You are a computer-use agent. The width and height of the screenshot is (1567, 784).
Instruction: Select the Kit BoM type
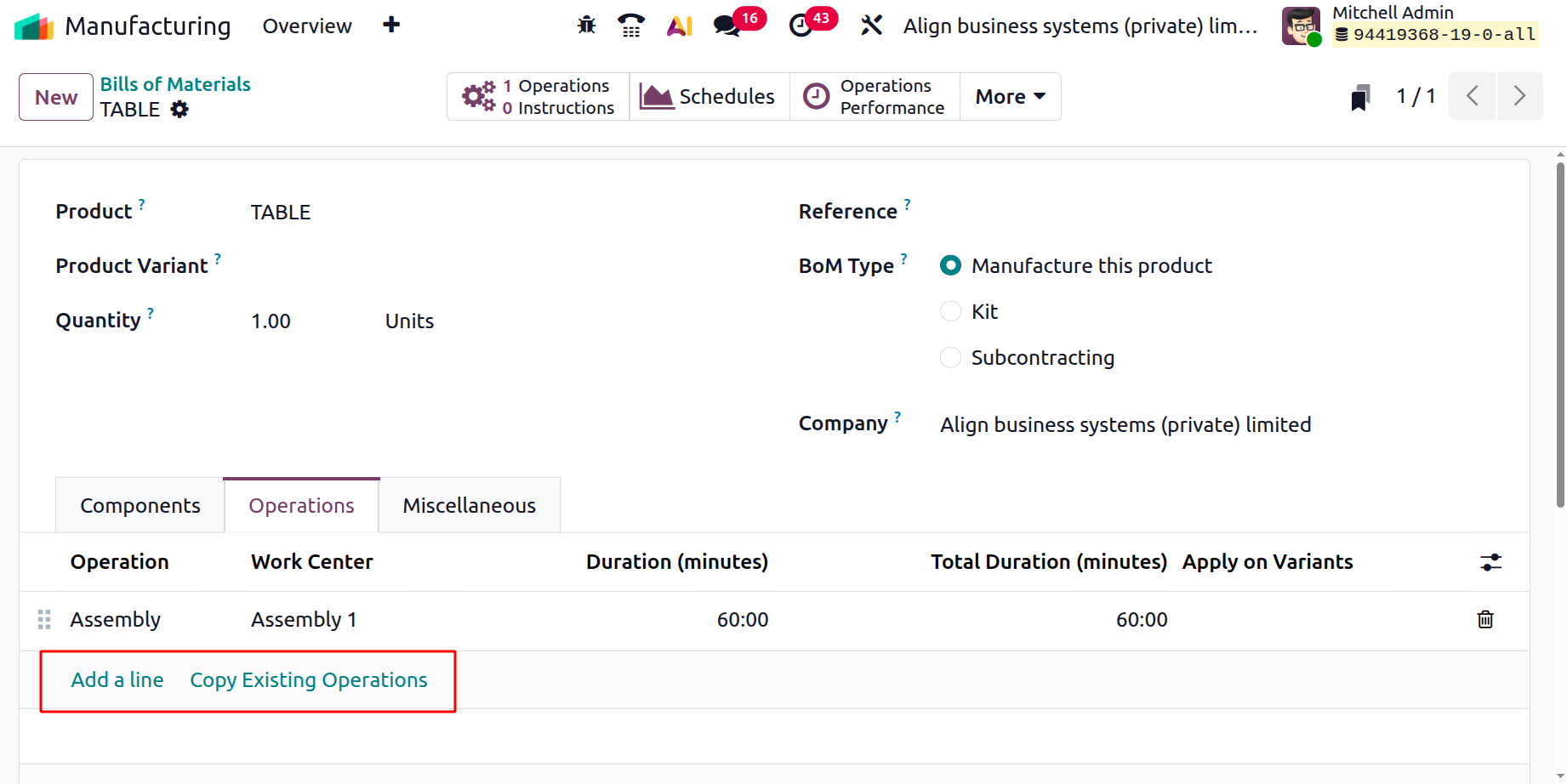pos(950,311)
